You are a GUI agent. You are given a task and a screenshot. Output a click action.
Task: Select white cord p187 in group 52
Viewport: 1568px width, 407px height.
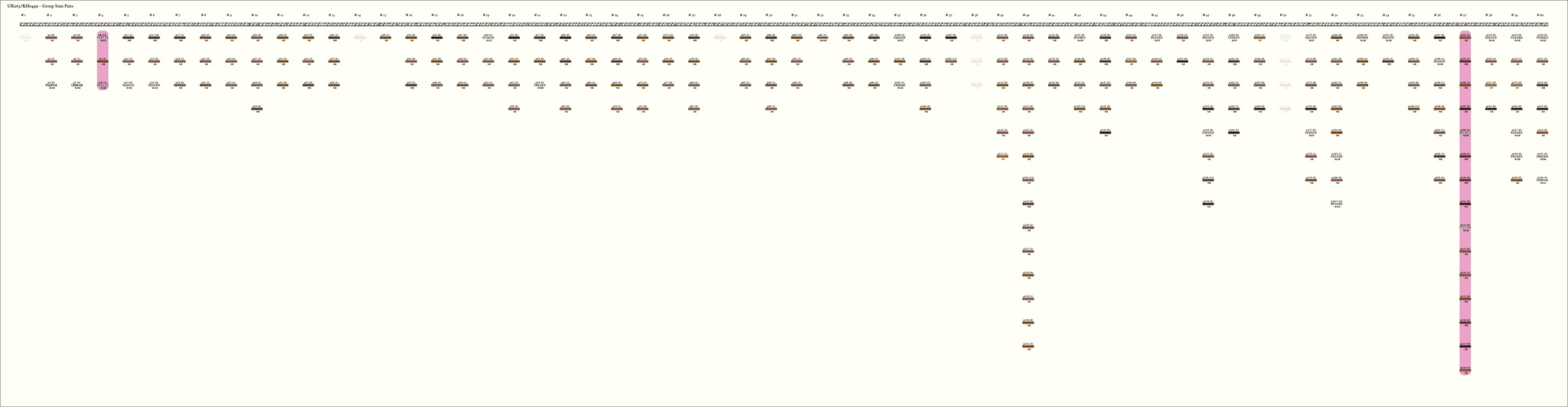(1337, 204)
